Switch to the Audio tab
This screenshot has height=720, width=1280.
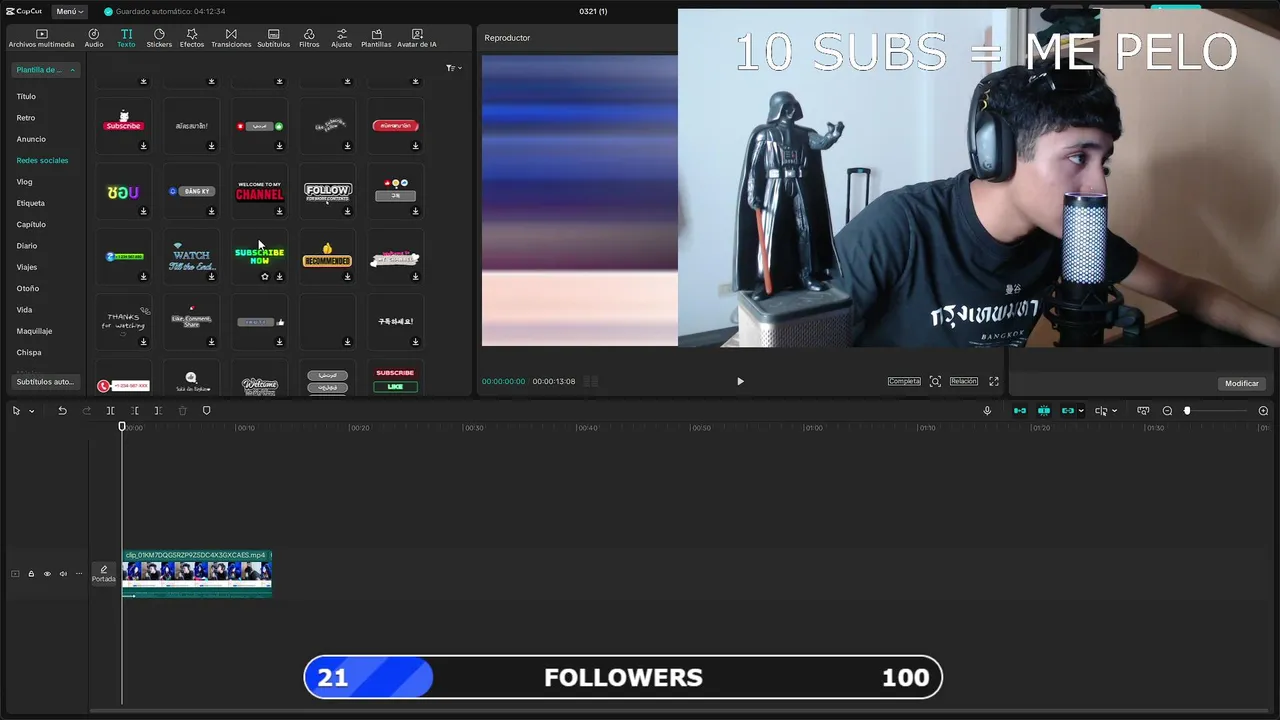tap(94, 38)
